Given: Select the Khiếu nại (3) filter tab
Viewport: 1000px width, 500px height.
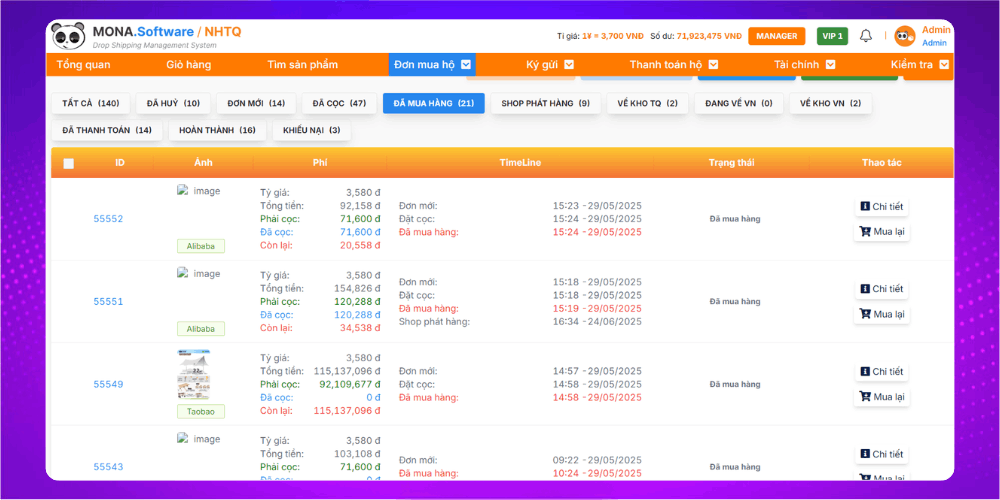Looking at the screenshot, I should click(311, 131).
